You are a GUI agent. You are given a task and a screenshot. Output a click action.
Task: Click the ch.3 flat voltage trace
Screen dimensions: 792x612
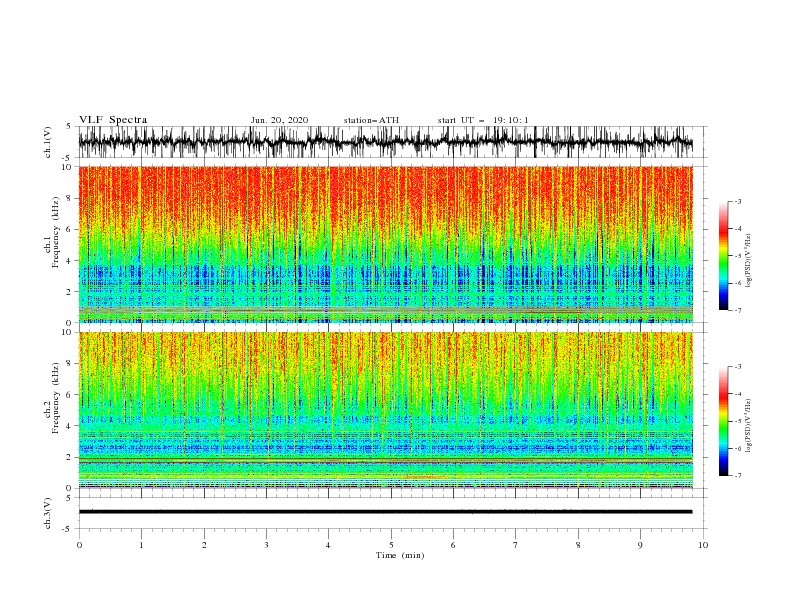pos(385,512)
